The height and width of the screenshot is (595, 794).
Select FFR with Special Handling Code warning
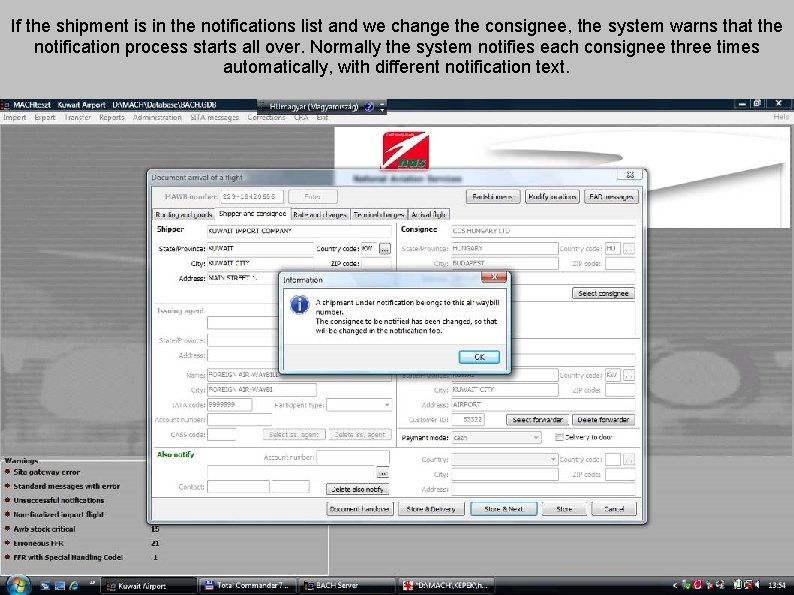[68, 557]
